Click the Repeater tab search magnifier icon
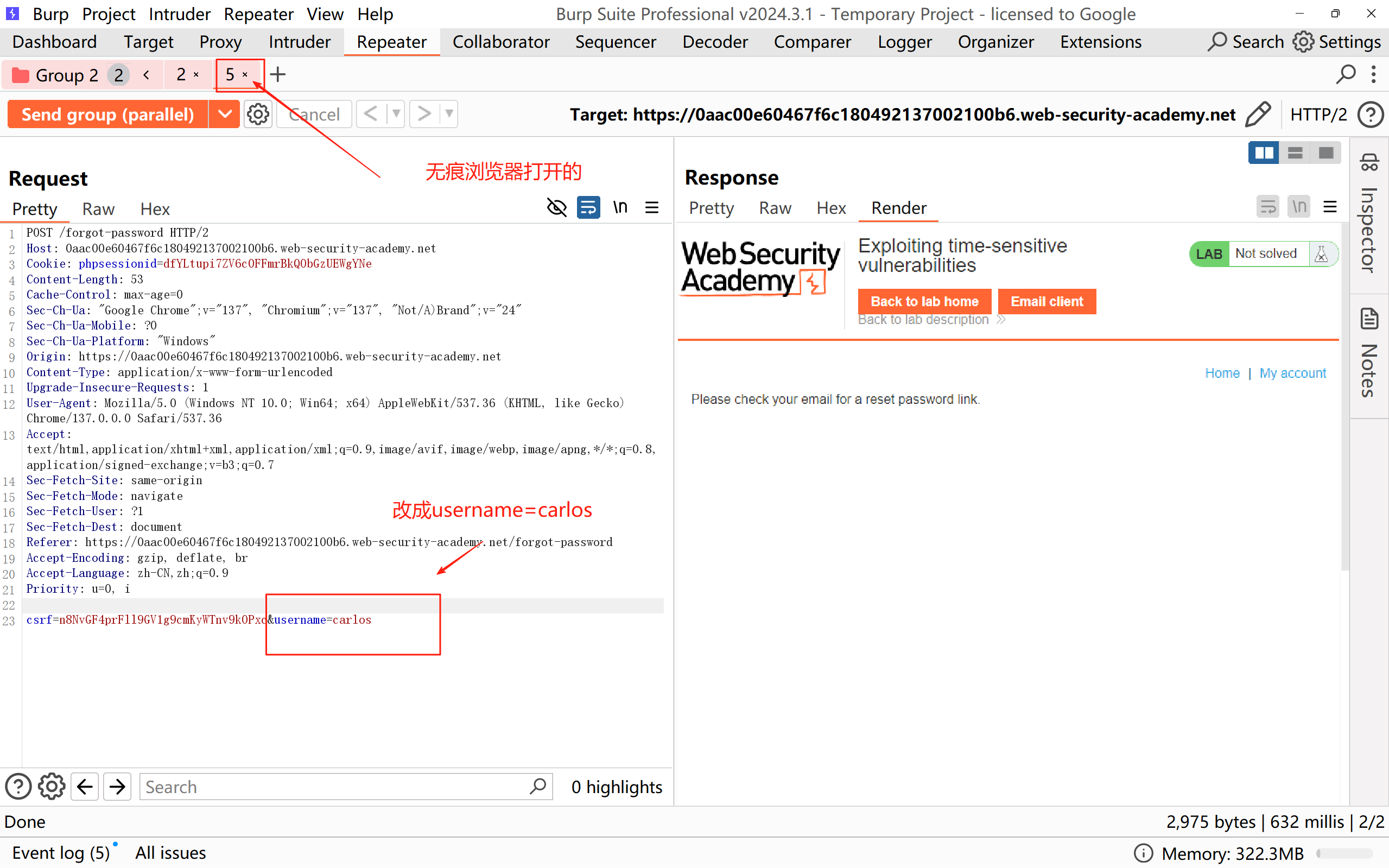The width and height of the screenshot is (1389, 868). (x=1345, y=74)
